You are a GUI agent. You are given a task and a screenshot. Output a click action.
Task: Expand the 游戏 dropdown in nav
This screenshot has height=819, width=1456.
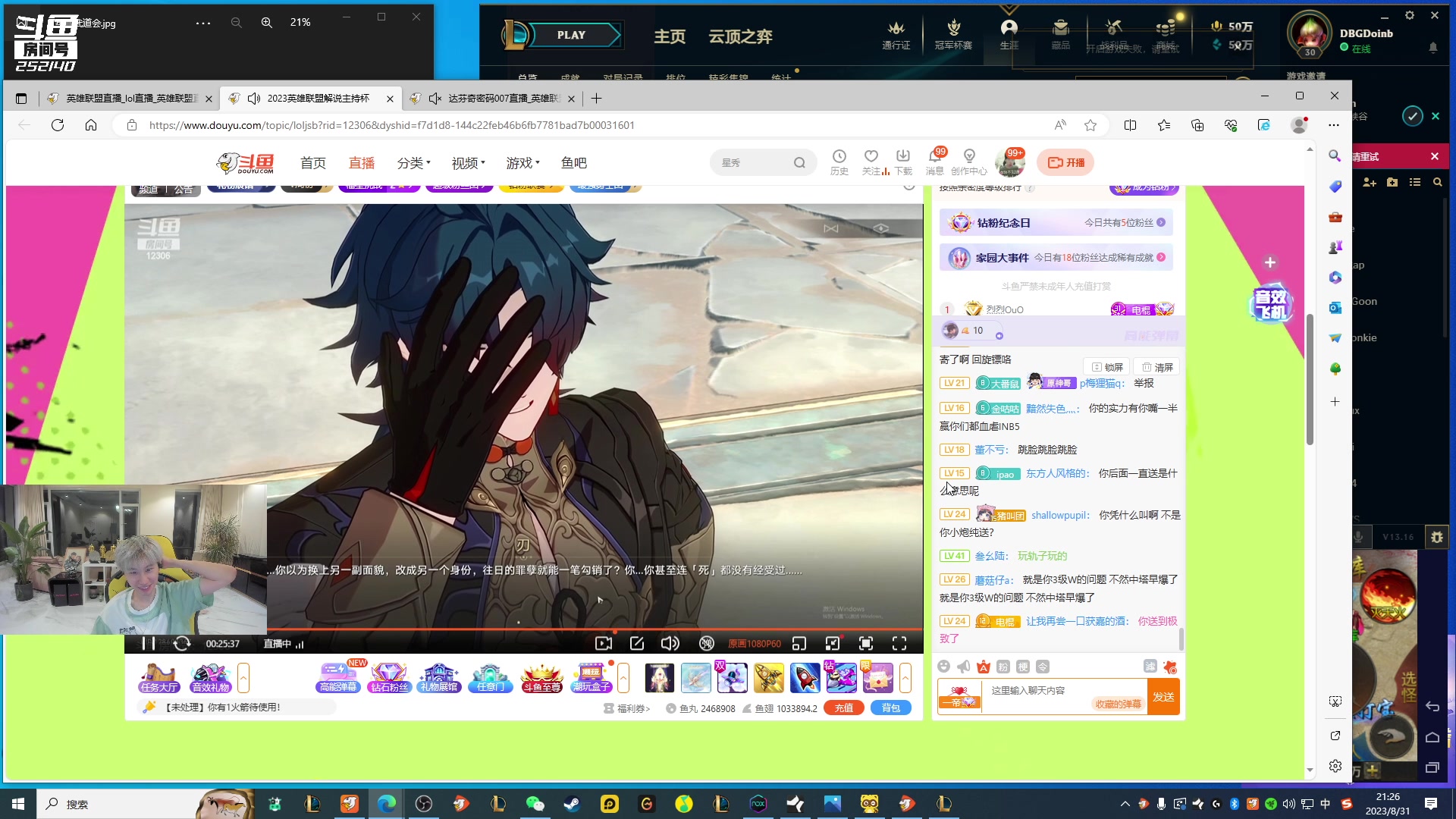522,163
